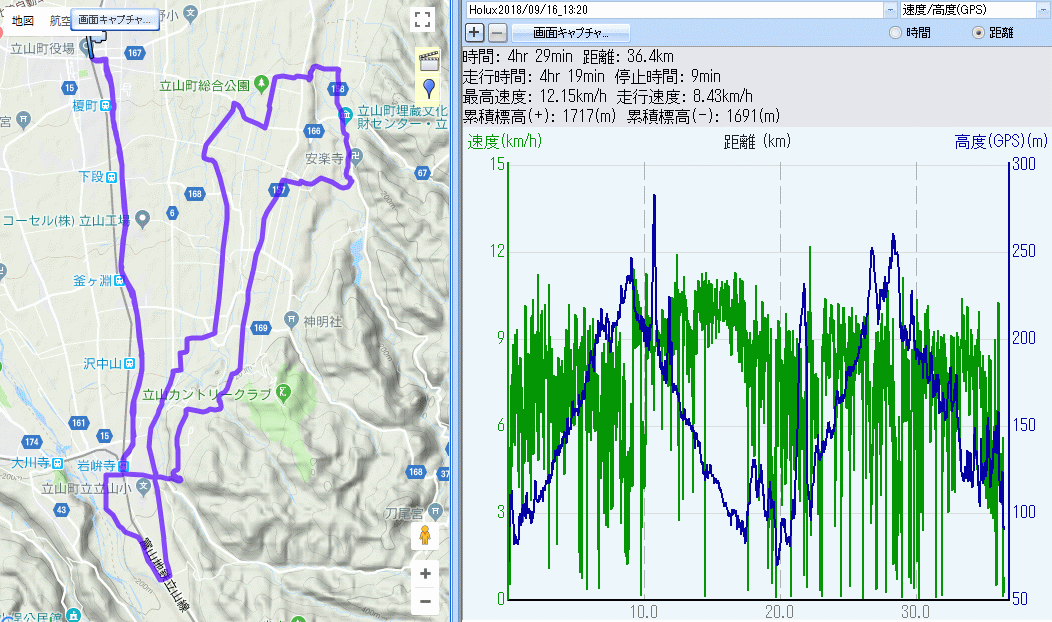Select the 距離 radio button
Screen dimensions: 1052x622
pos(978,33)
